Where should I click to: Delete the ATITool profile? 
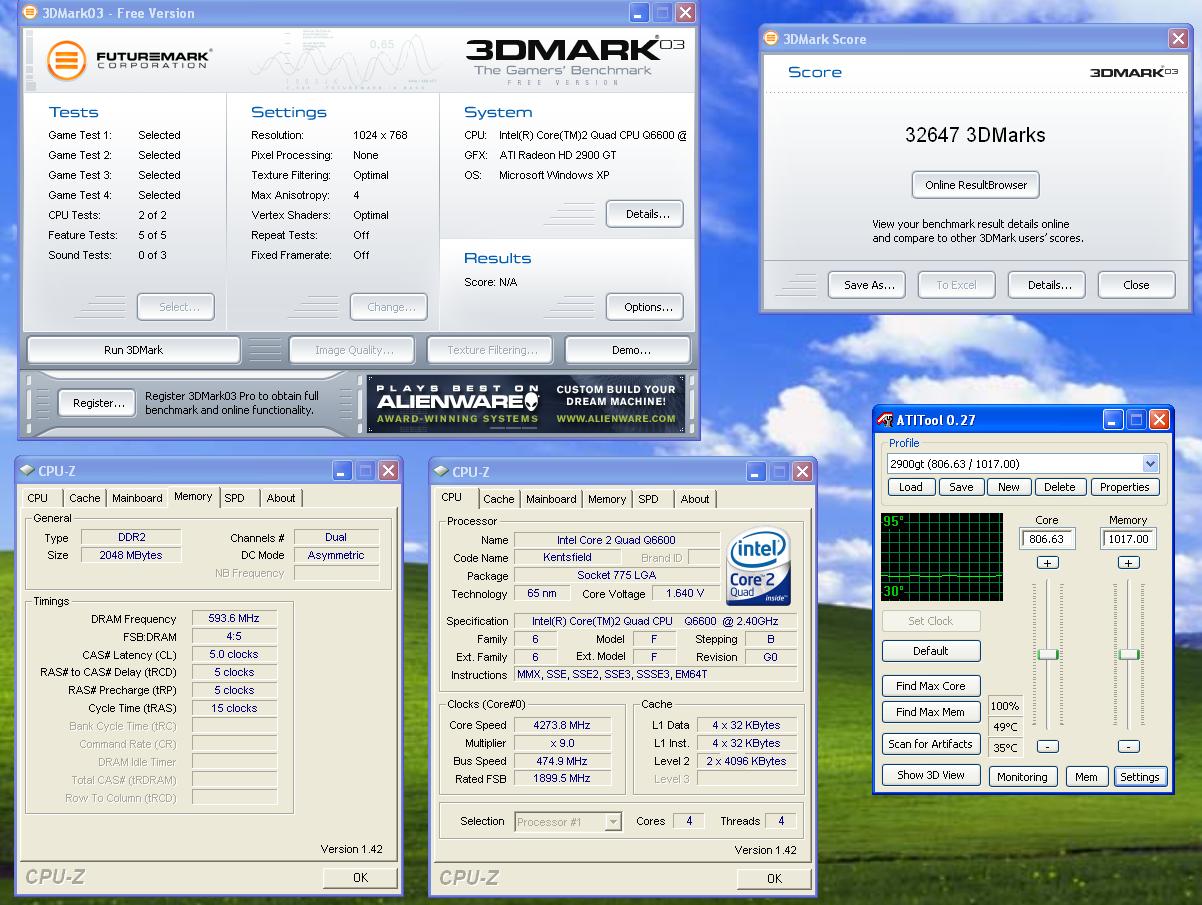point(1060,487)
